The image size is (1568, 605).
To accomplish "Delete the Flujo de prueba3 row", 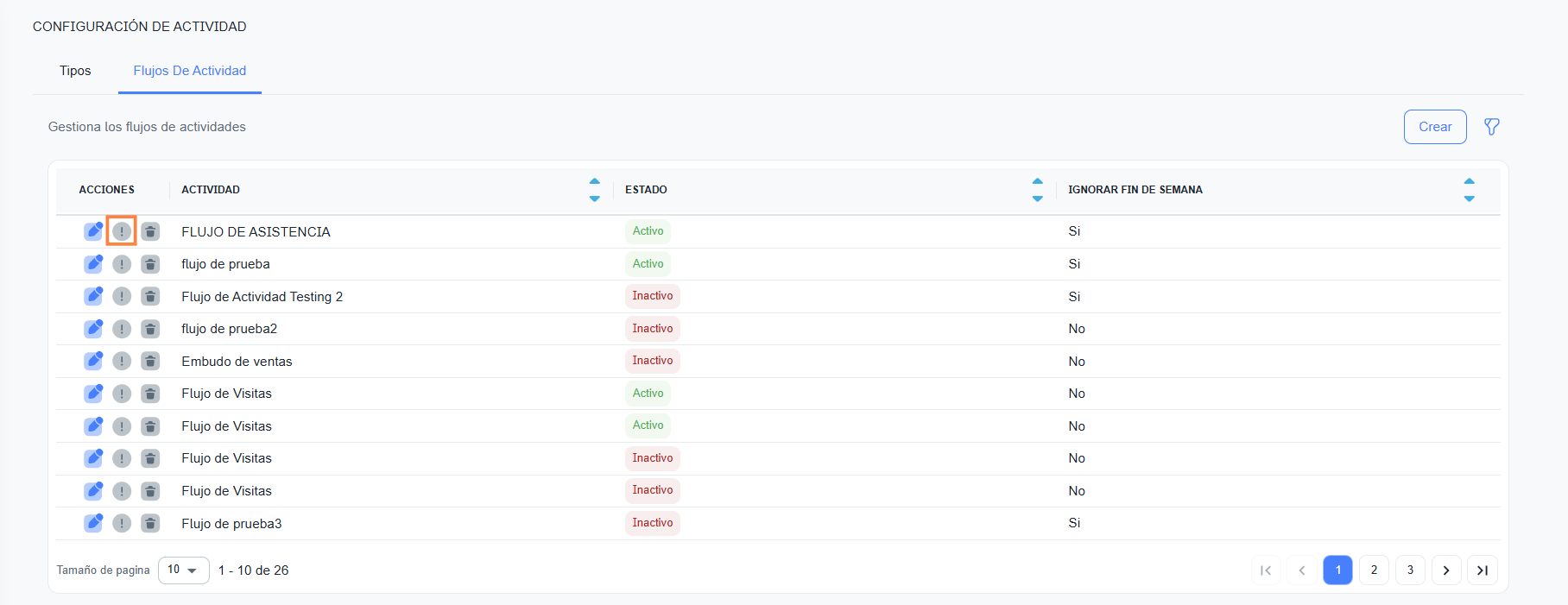I will 150,523.
